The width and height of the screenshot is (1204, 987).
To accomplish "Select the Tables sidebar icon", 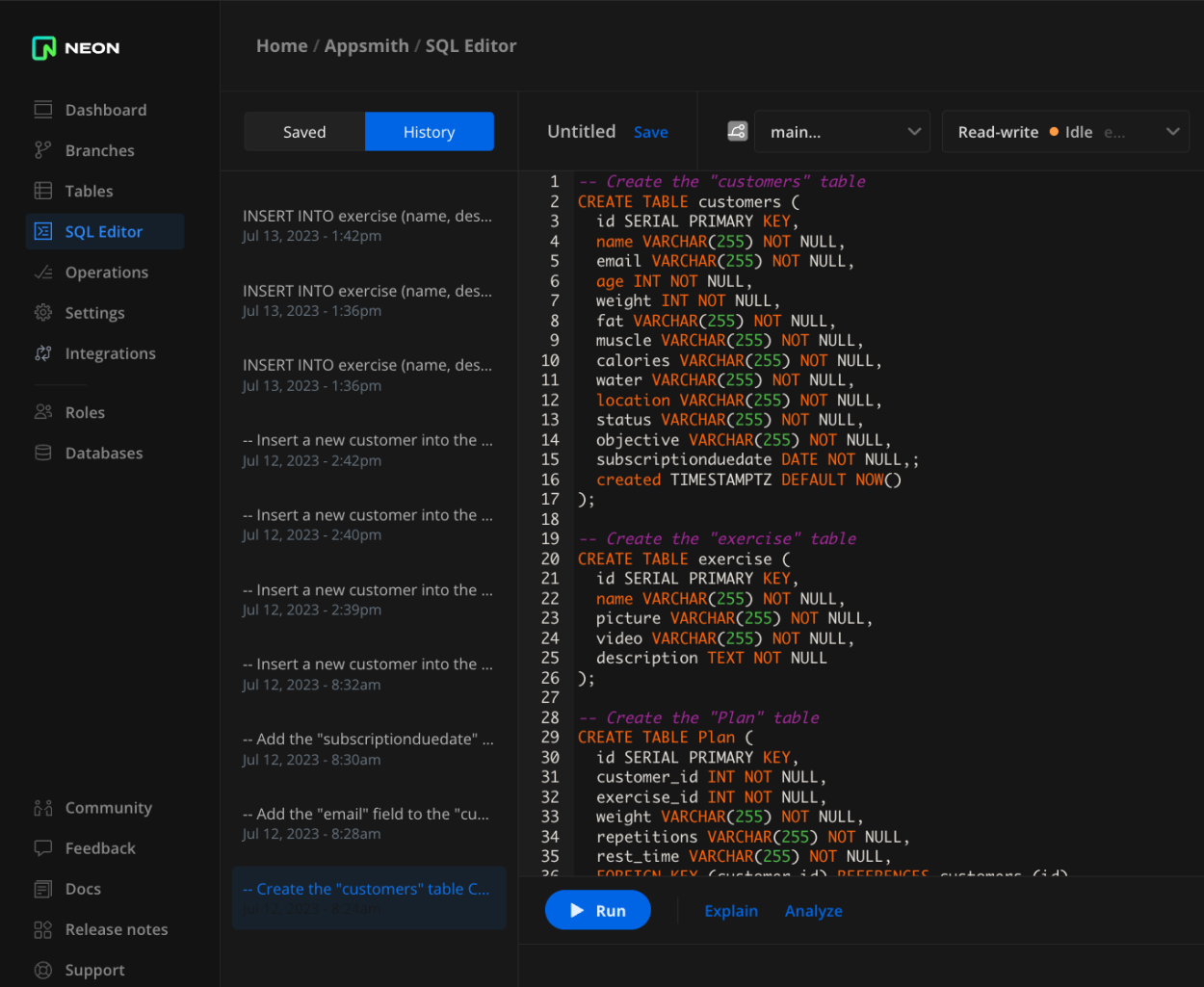I will (x=42, y=191).
